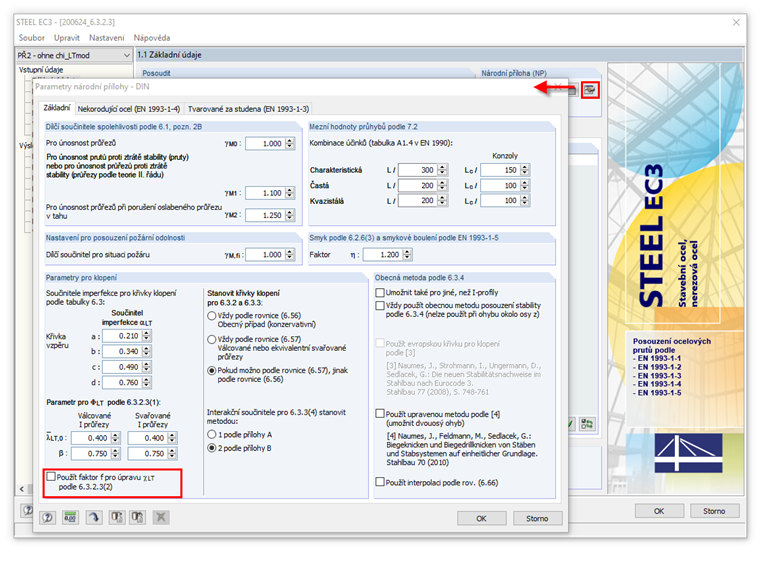The height and width of the screenshot is (570, 760).
Task: Click the left scroll arrow in navigator pane
Action: click(x=22, y=489)
